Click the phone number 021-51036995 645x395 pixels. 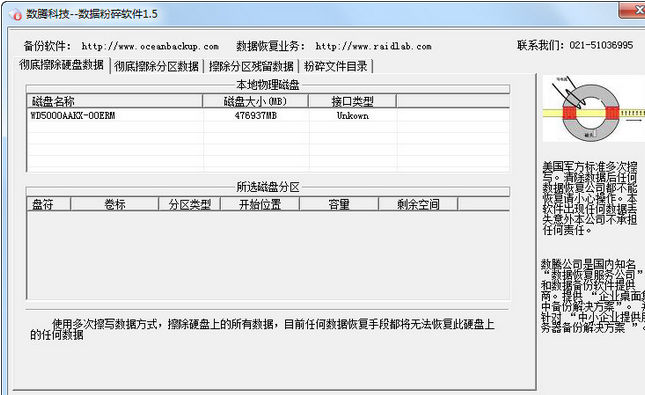(601, 45)
